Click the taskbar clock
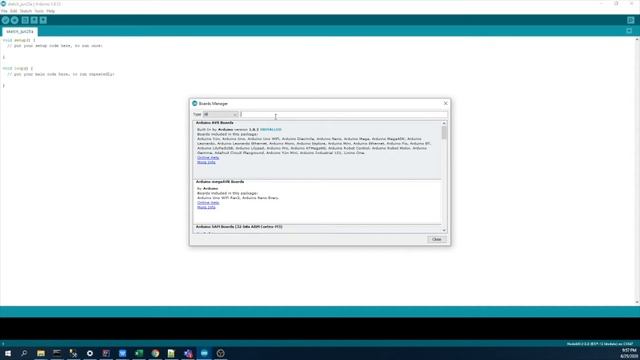Viewport: 640px width, 360px height. 629,353
